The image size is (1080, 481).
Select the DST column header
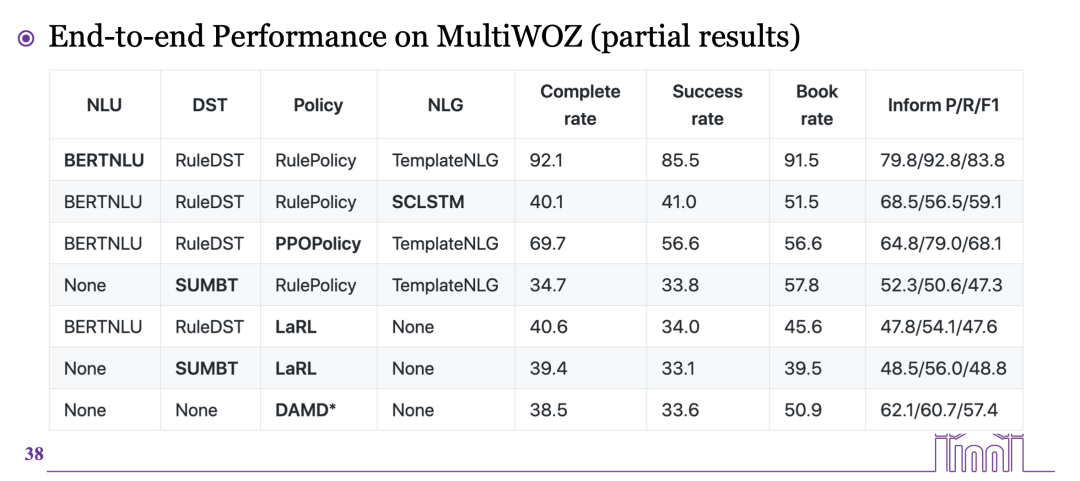210,105
